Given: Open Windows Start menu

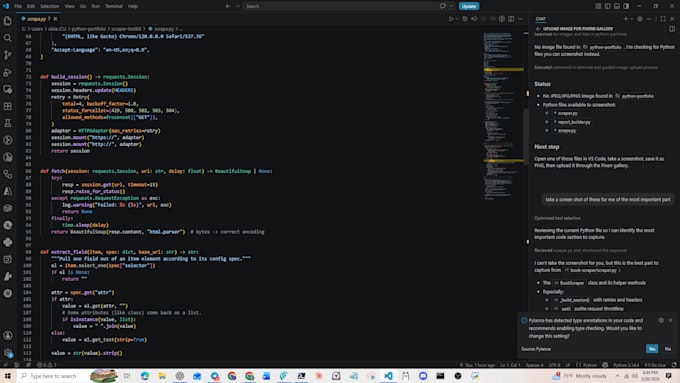Looking at the screenshot, I should coord(7,376).
